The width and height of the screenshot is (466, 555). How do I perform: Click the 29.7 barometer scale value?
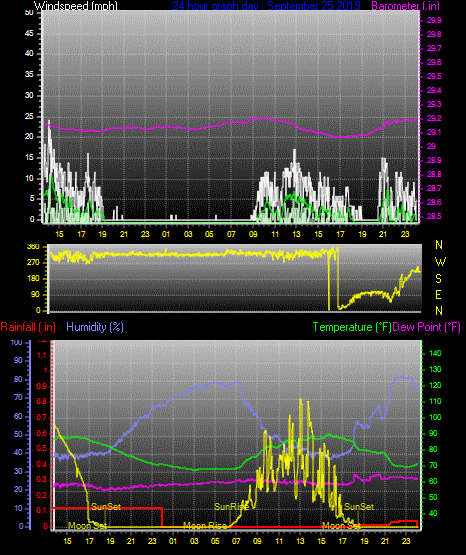(434, 48)
